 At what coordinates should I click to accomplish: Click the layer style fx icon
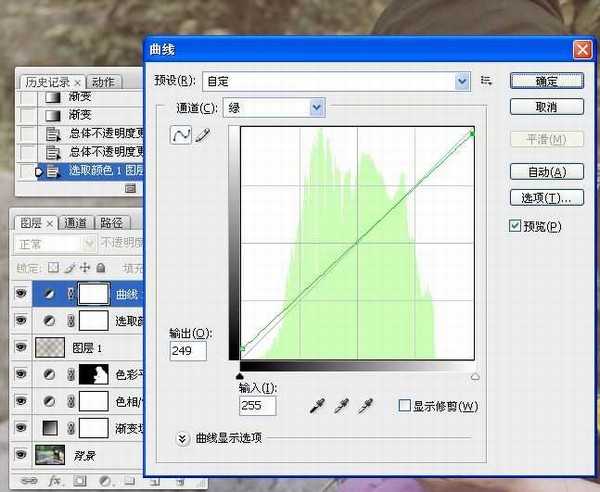click(55, 482)
